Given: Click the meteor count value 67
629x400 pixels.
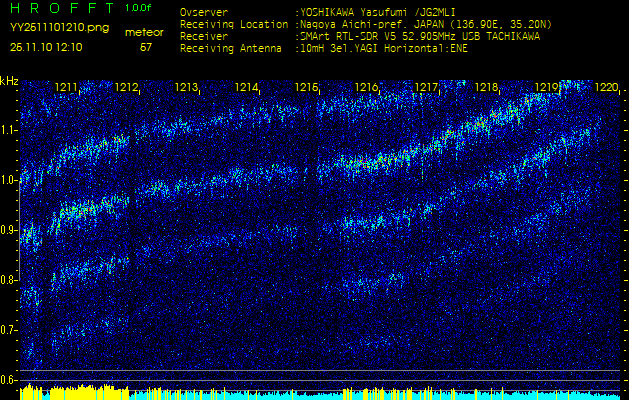Looking at the screenshot, I should [146, 47].
